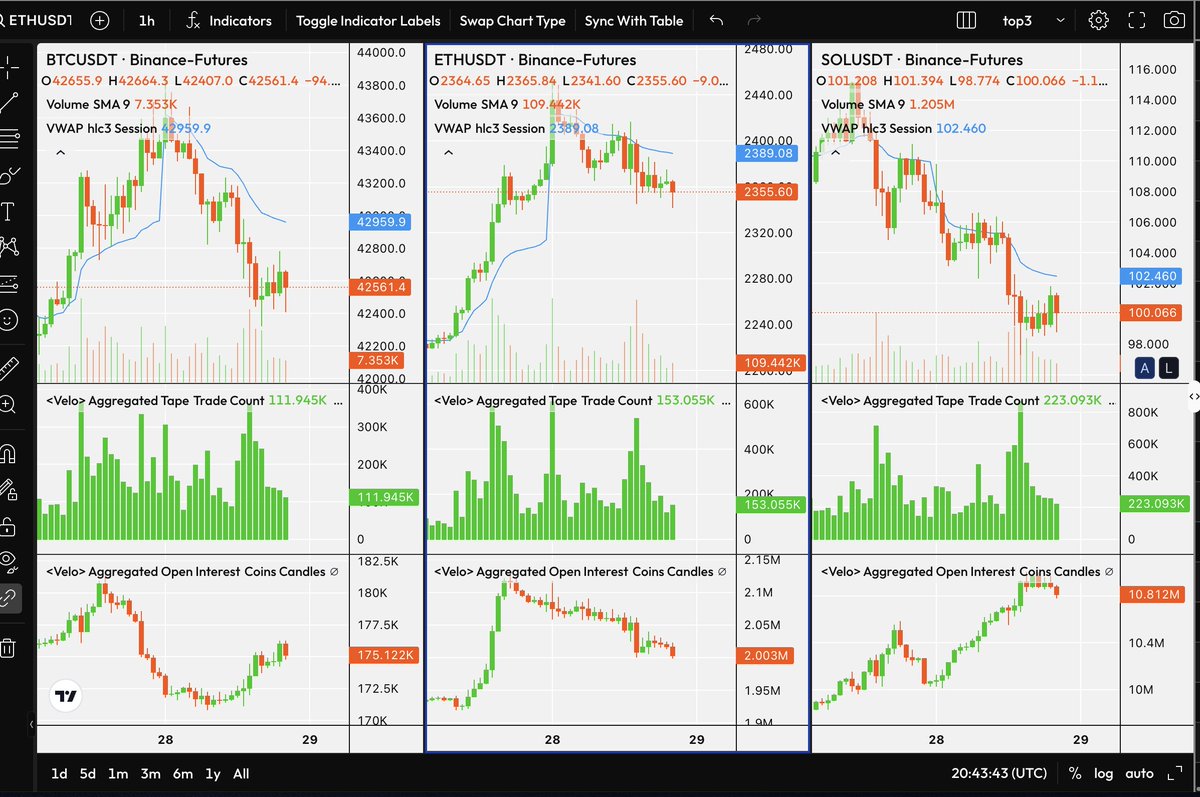
Task: Click the TradingView logo on BTC chart
Action: 66,697
